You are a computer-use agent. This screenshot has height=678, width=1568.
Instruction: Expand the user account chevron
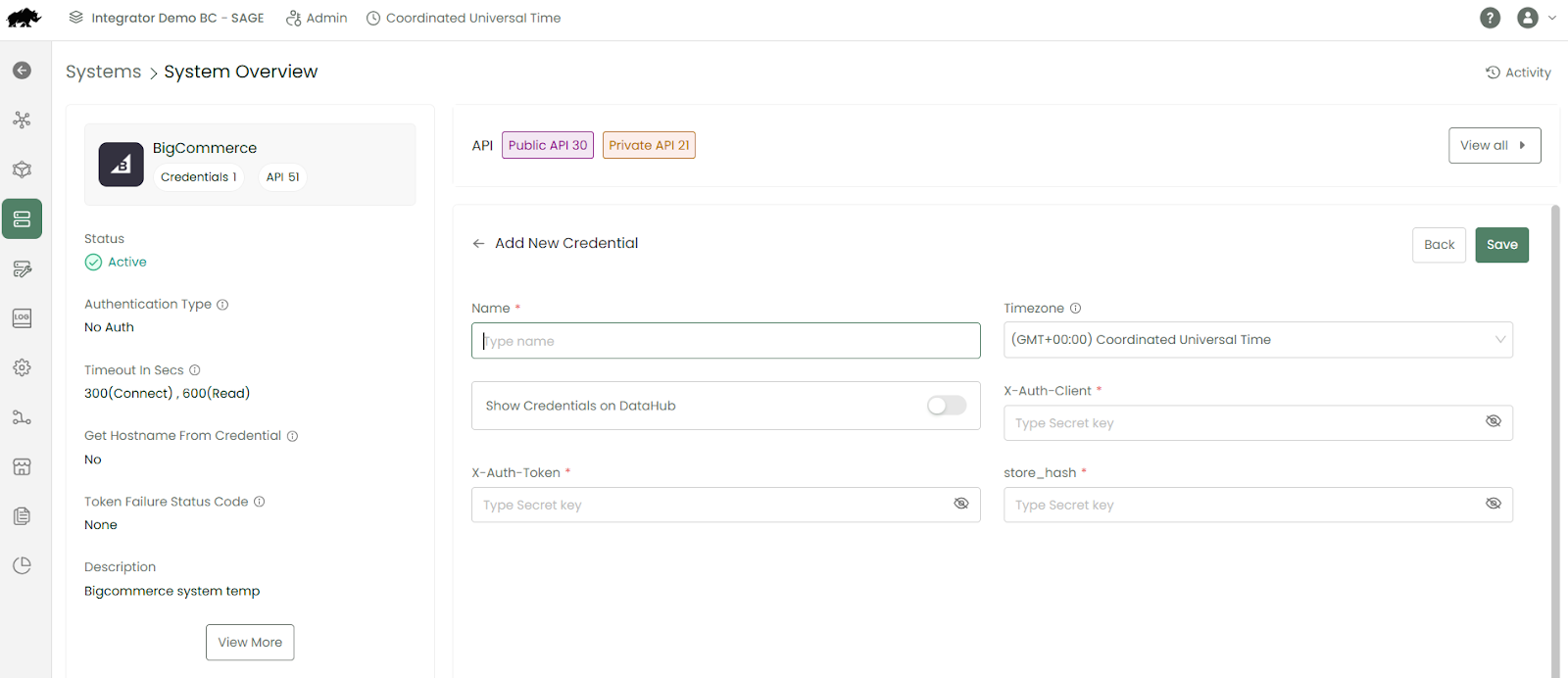coord(1551,18)
